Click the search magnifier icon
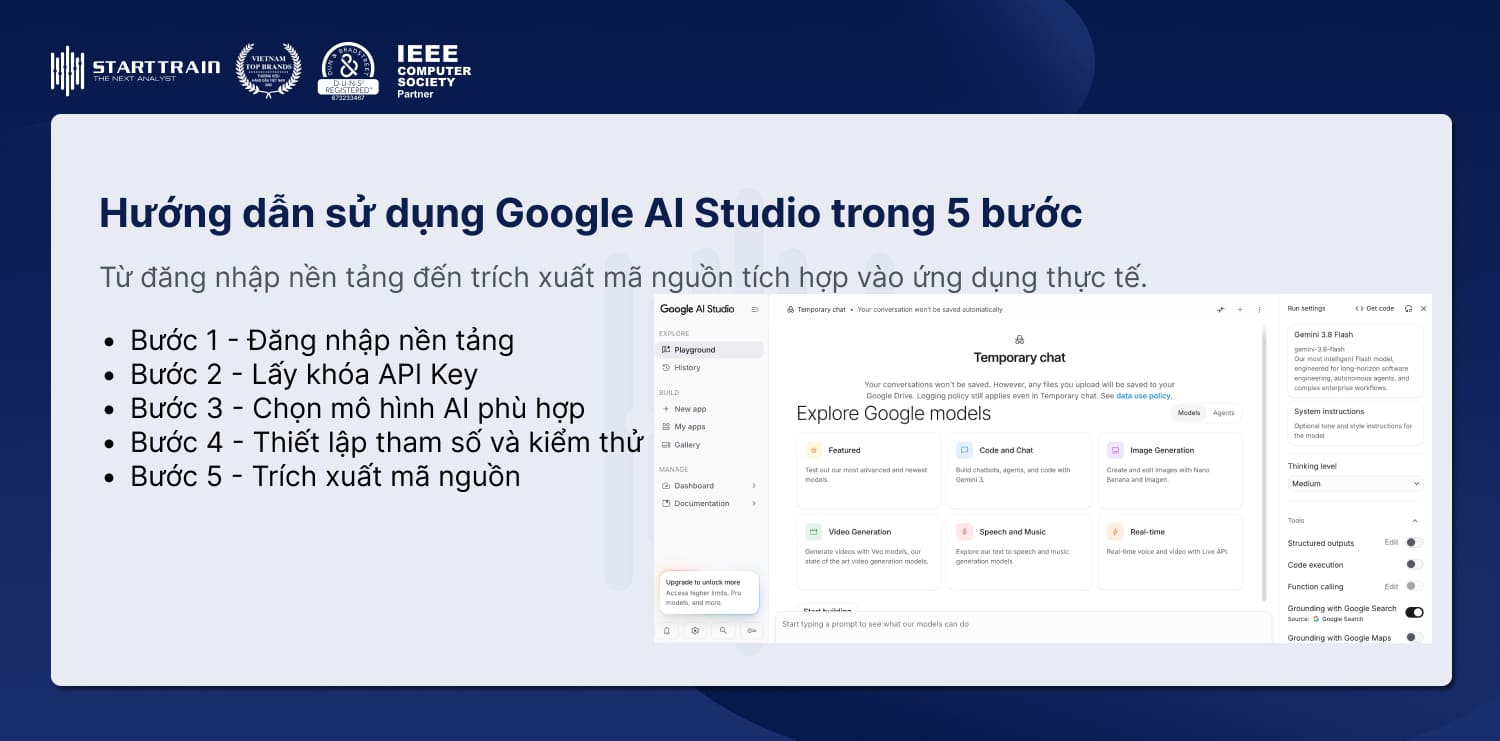 [x=723, y=631]
